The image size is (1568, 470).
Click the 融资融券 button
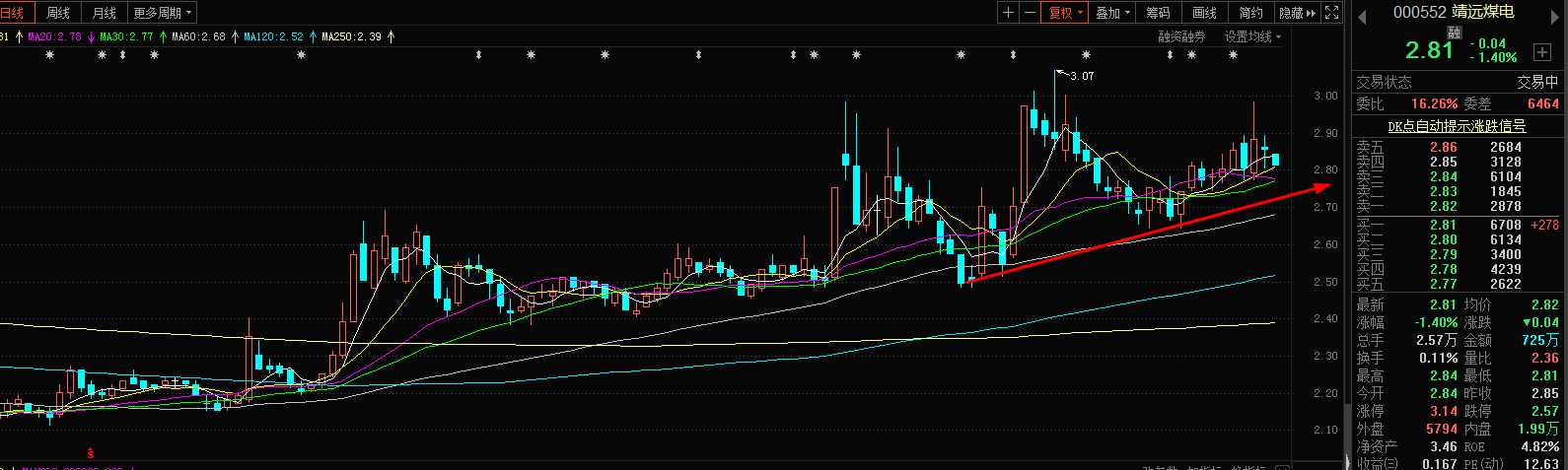pyautogui.click(x=1181, y=36)
